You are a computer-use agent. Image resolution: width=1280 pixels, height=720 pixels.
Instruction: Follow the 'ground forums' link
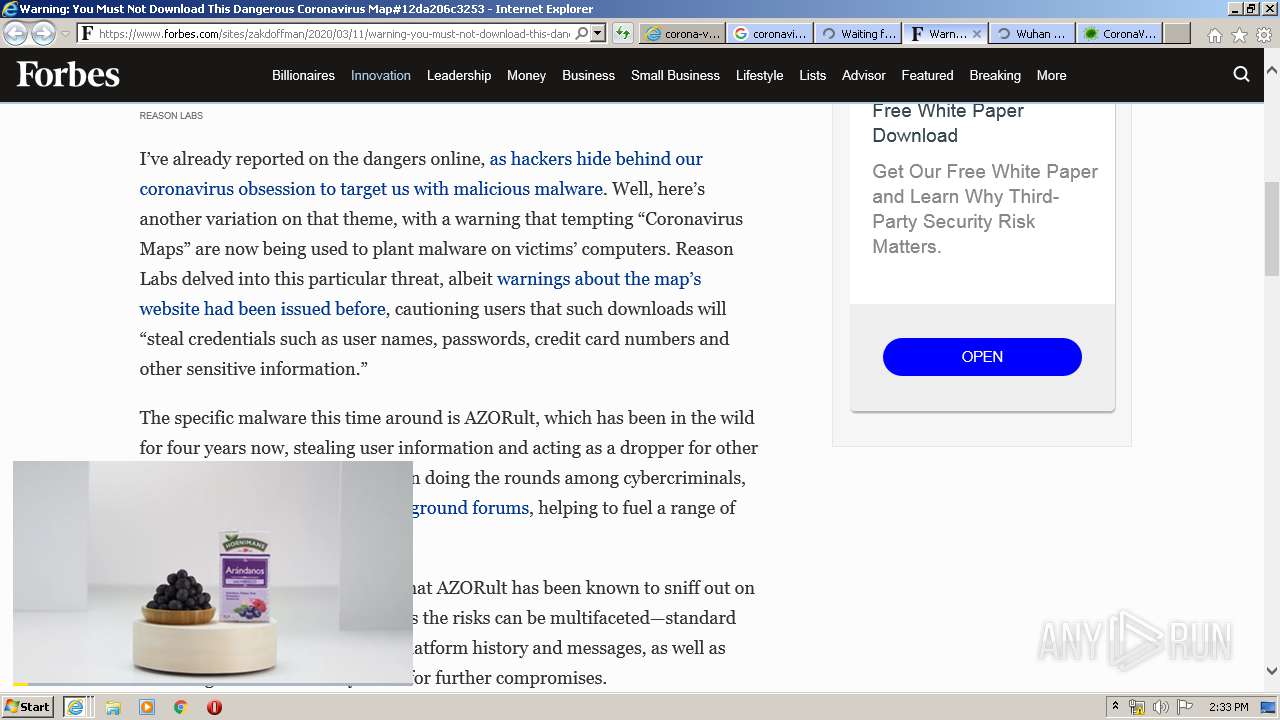click(x=470, y=508)
